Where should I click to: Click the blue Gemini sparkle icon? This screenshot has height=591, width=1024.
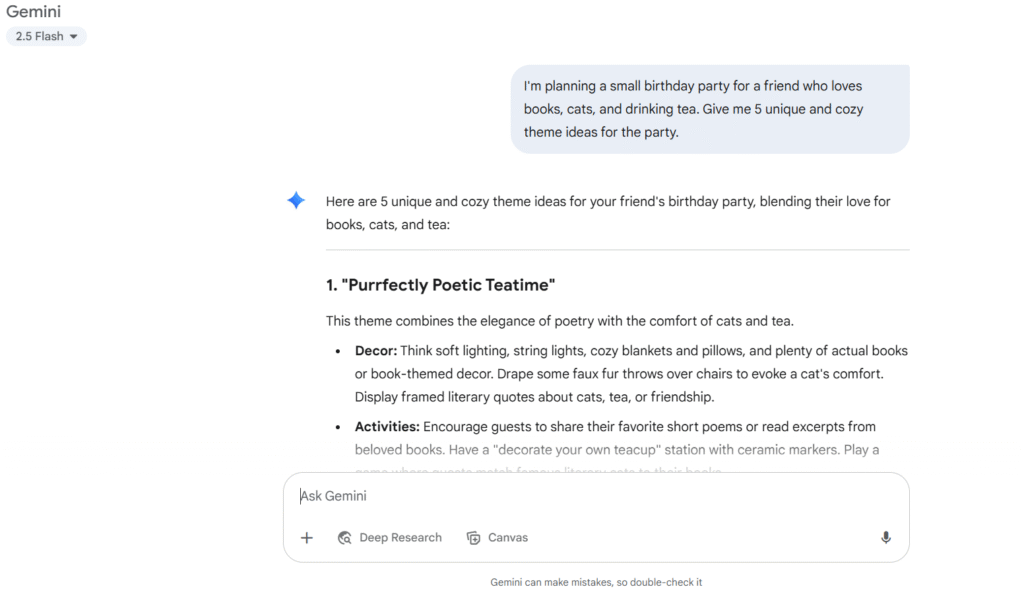click(296, 200)
